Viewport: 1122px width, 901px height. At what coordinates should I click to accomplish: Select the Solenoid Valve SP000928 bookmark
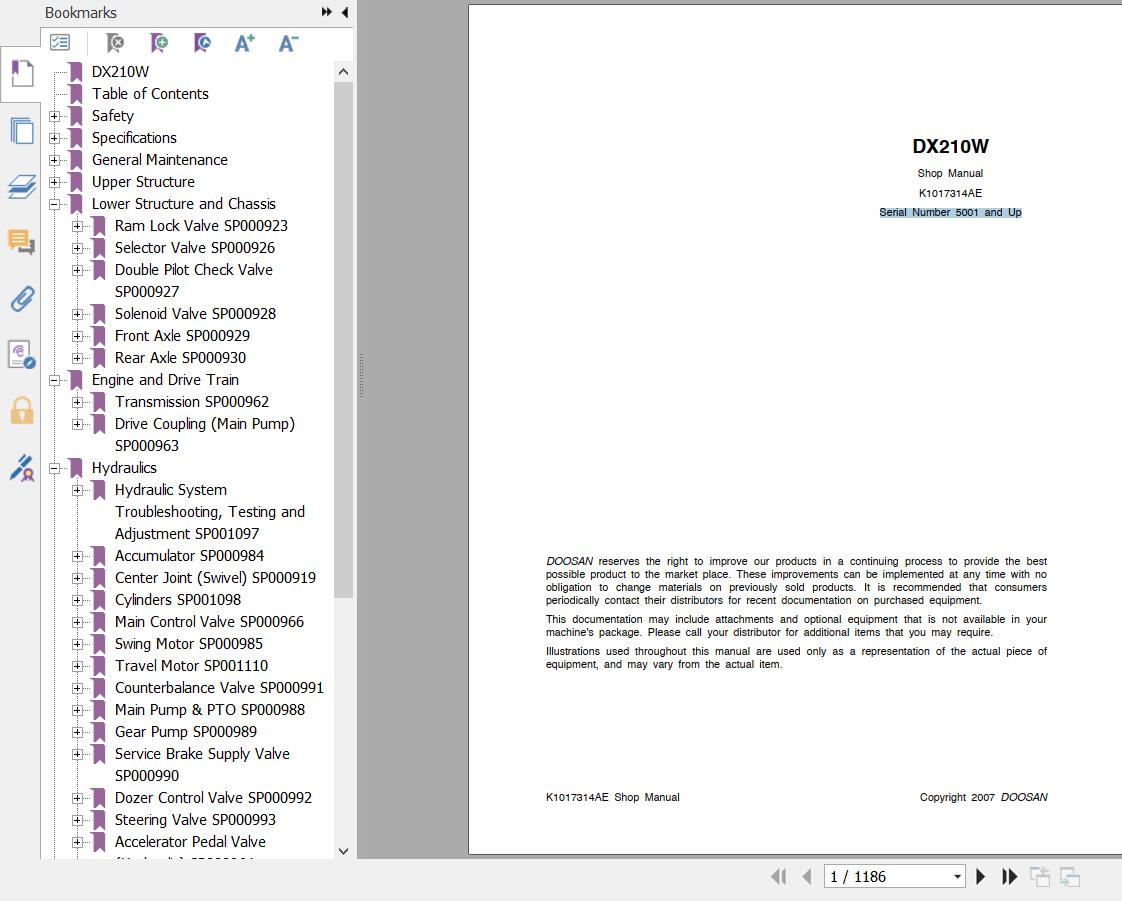tap(195, 313)
